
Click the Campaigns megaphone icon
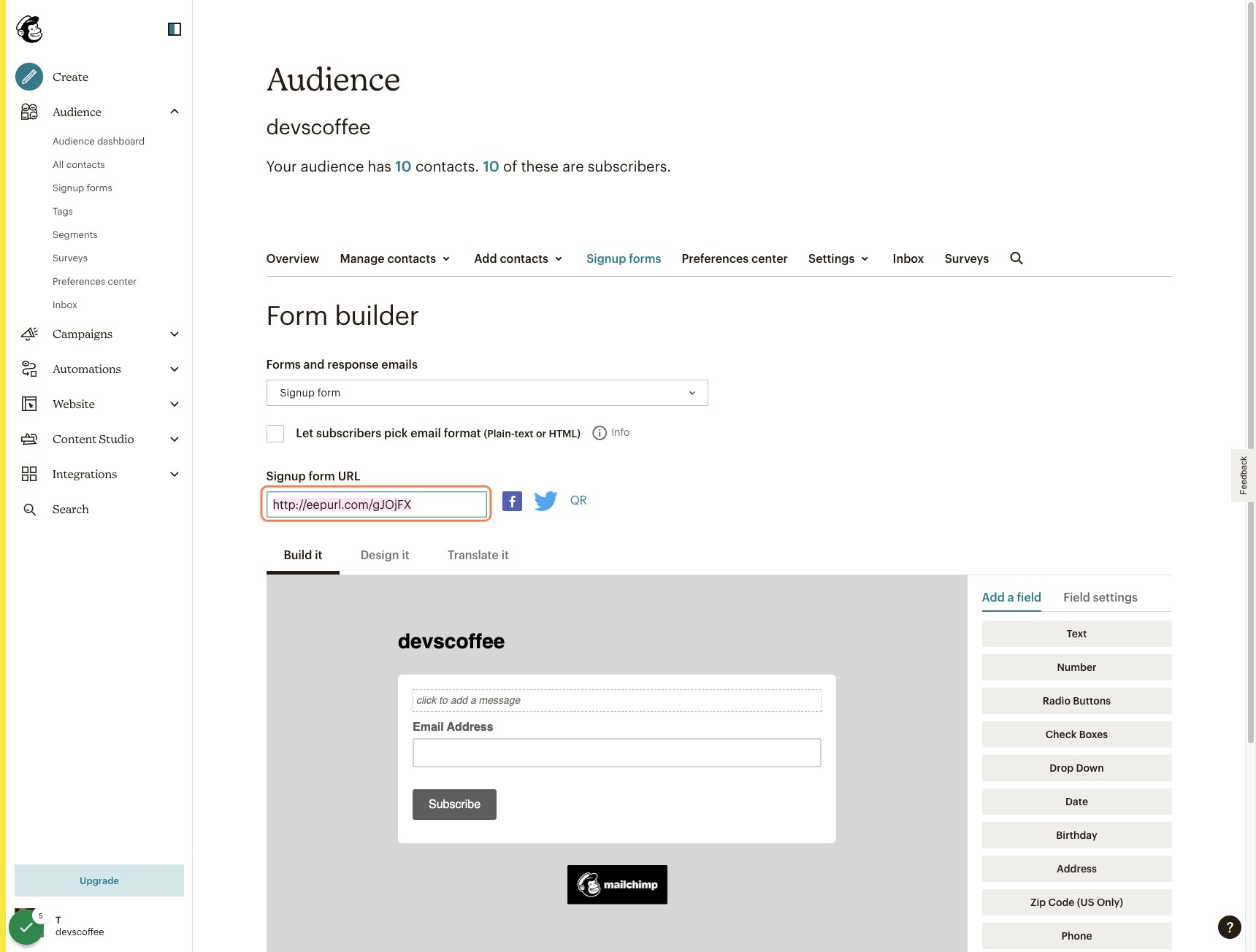[x=29, y=334]
